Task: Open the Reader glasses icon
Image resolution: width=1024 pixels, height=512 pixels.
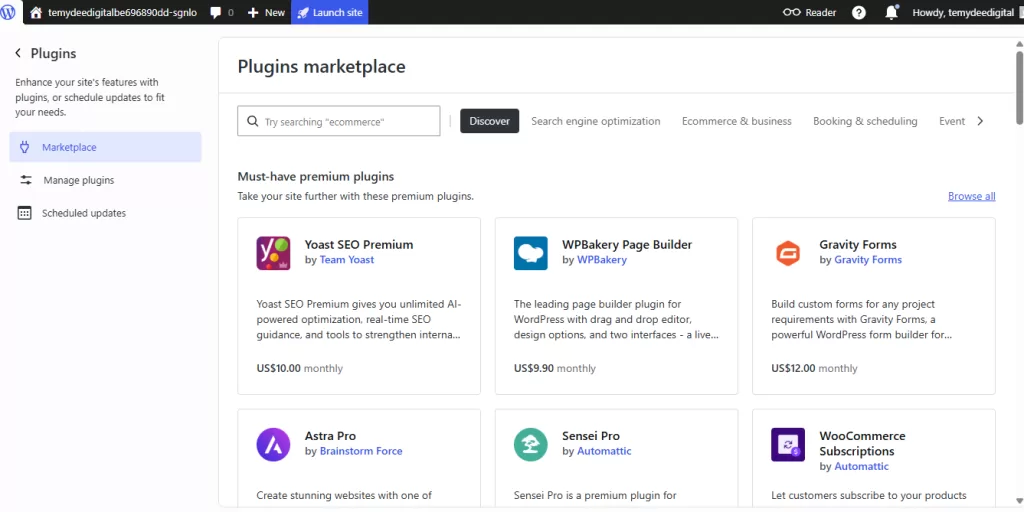Action: pyautogui.click(x=792, y=12)
